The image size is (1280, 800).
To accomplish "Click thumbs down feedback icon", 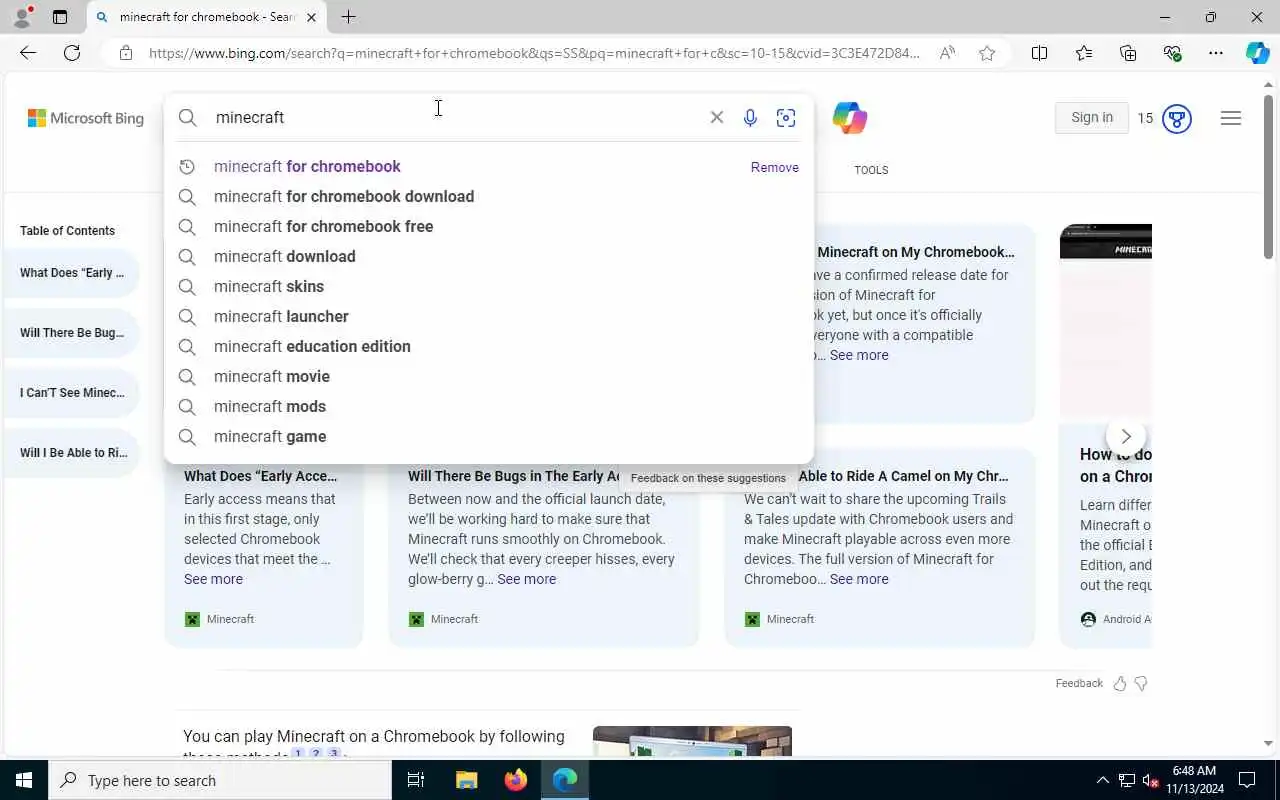I will (1141, 683).
